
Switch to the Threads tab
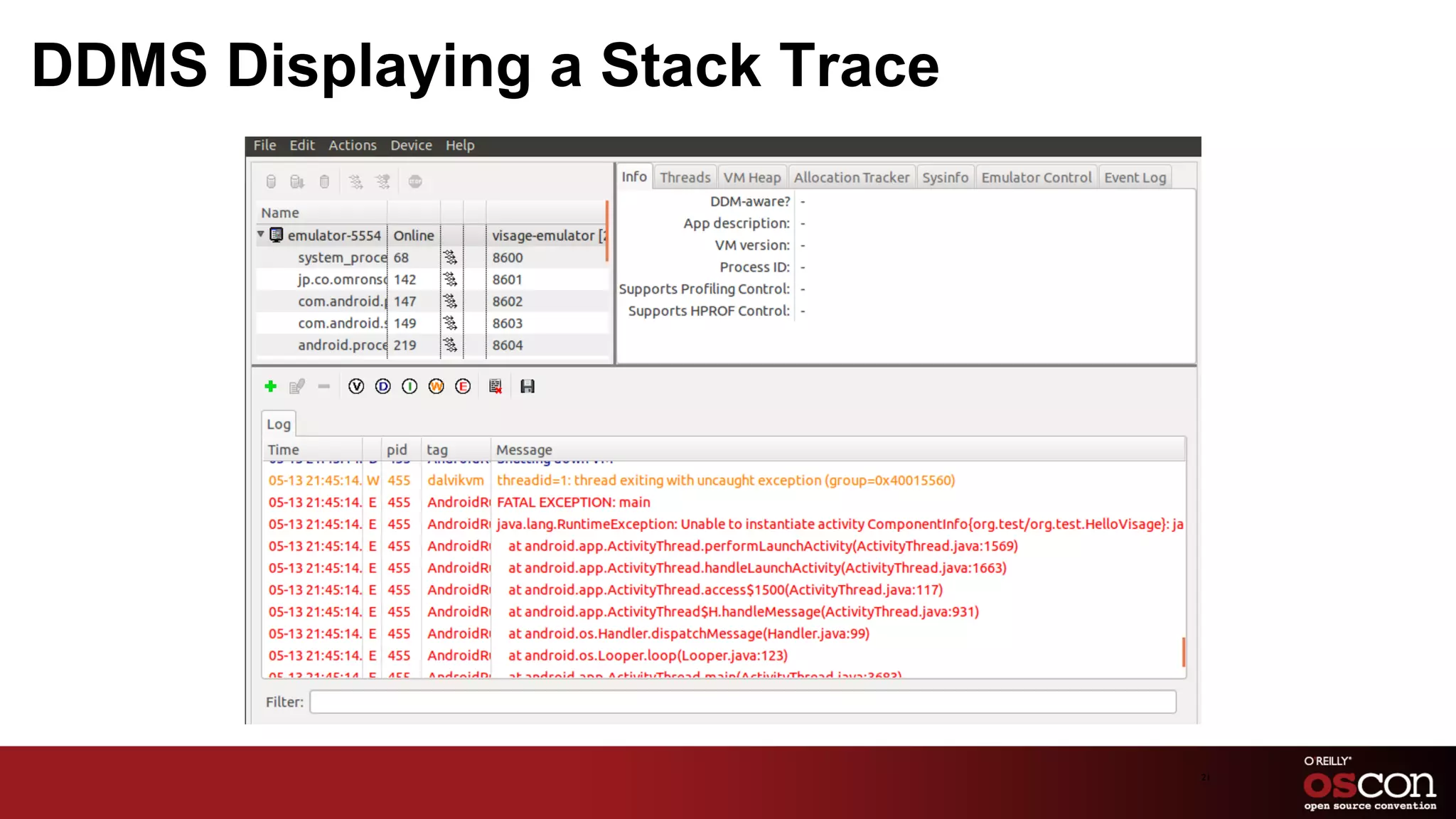[685, 178]
